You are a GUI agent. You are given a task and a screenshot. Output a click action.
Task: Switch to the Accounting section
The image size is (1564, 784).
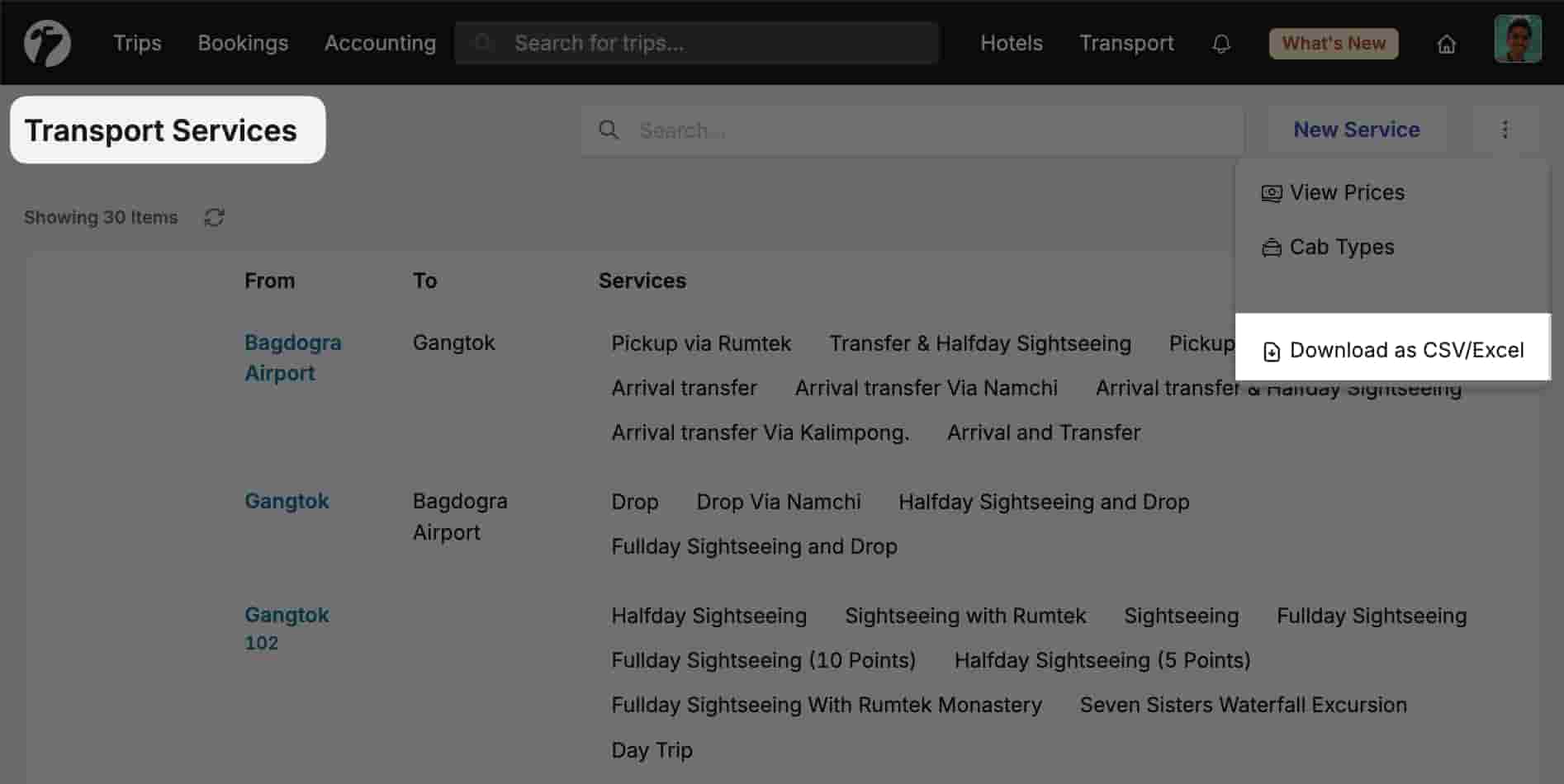coord(381,43)
